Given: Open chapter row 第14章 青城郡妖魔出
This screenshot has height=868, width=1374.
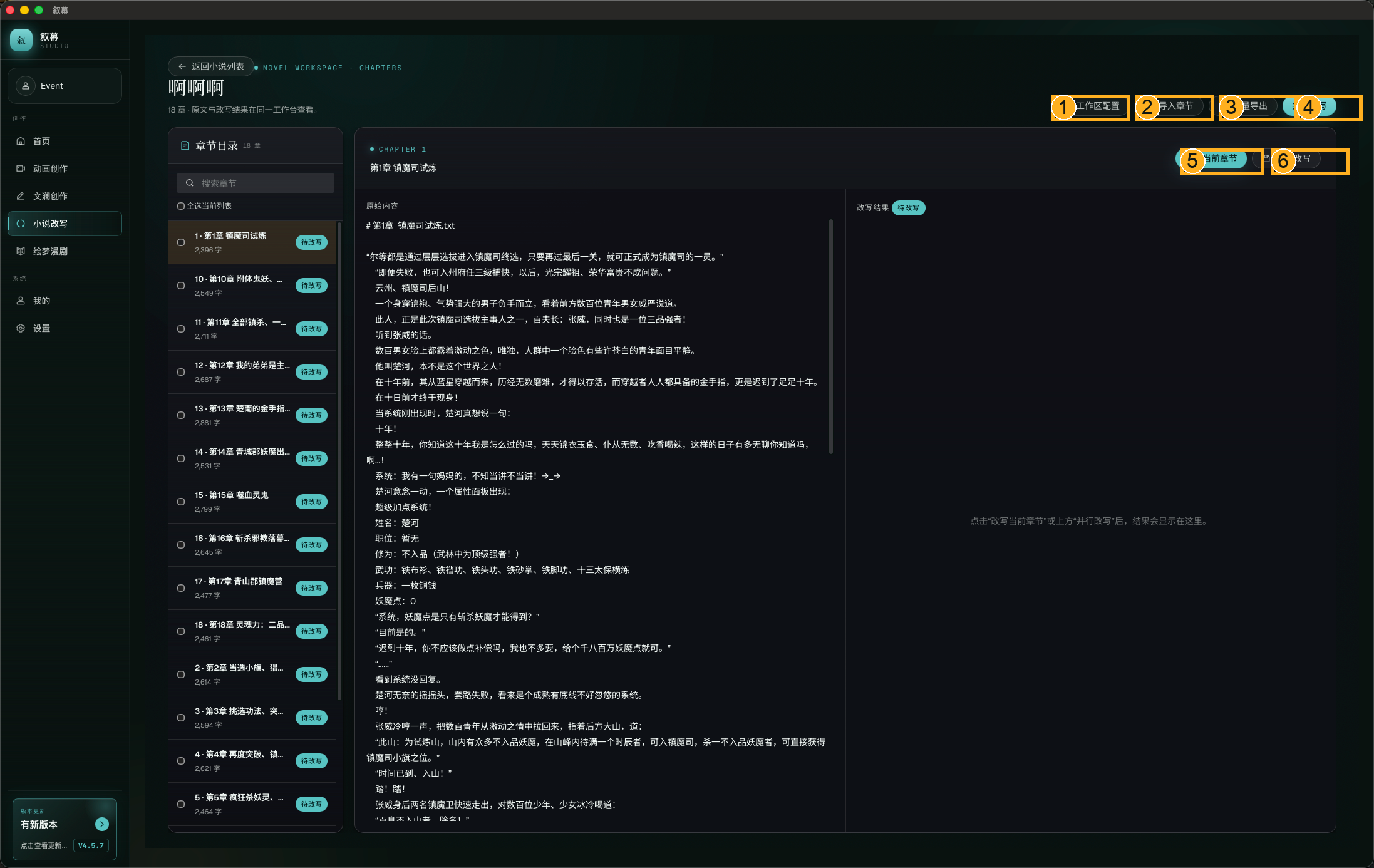Looking at the screenshot, I should [x=252, y=458].
